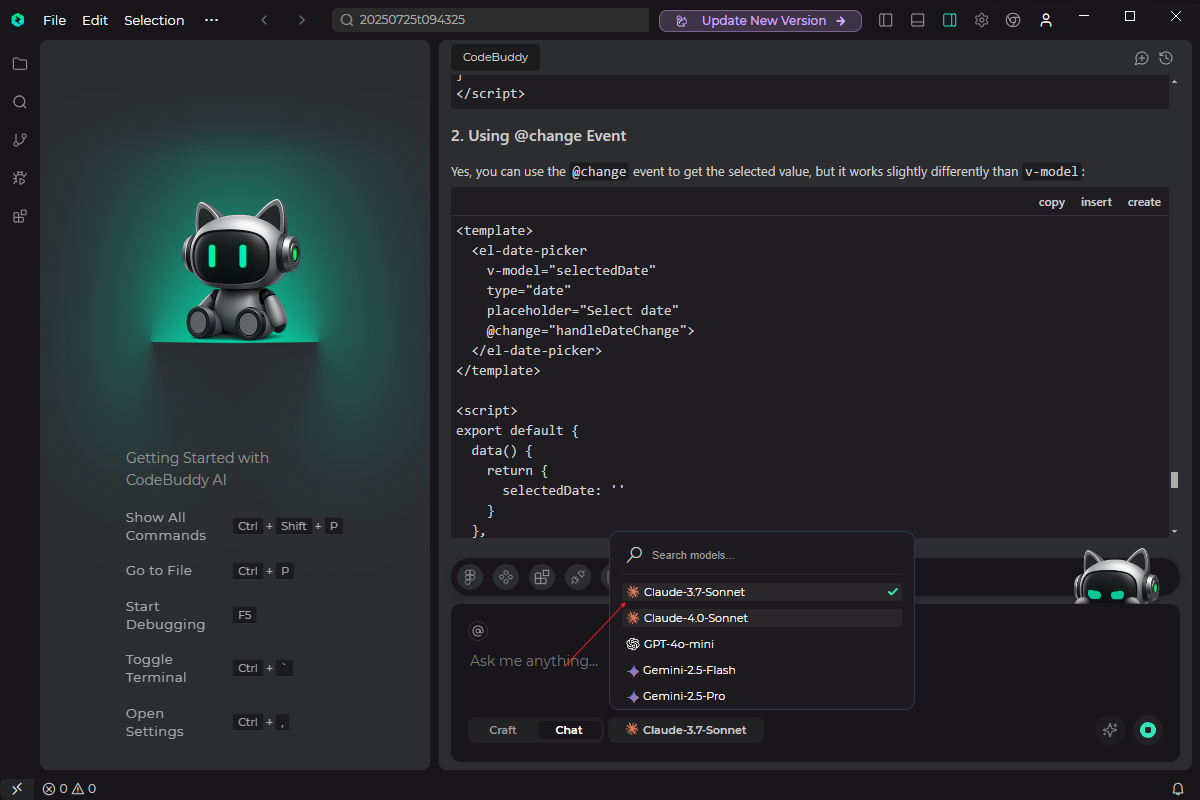Start a new chat with plus bubble icon
Screen dimensions: 1200x800
tap(1141, 58)
